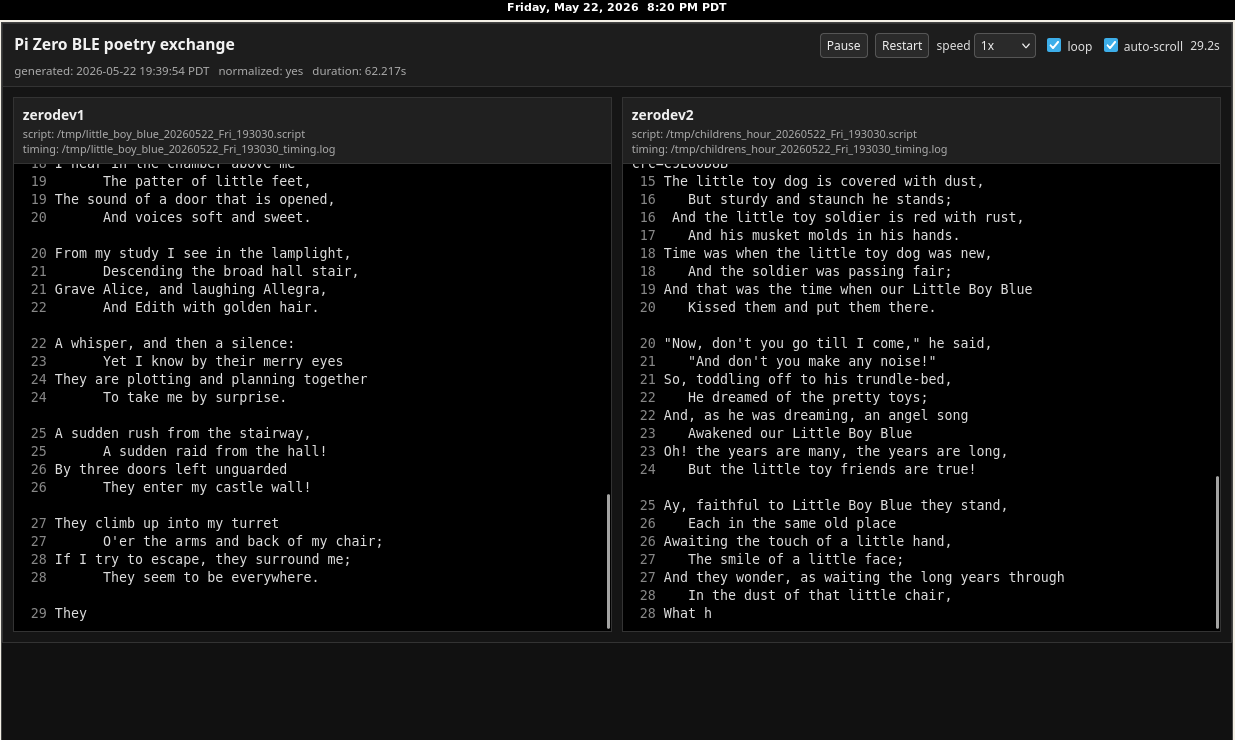
Task: Click the little_boy_blue timing log path
Action: tap(179, 149)
